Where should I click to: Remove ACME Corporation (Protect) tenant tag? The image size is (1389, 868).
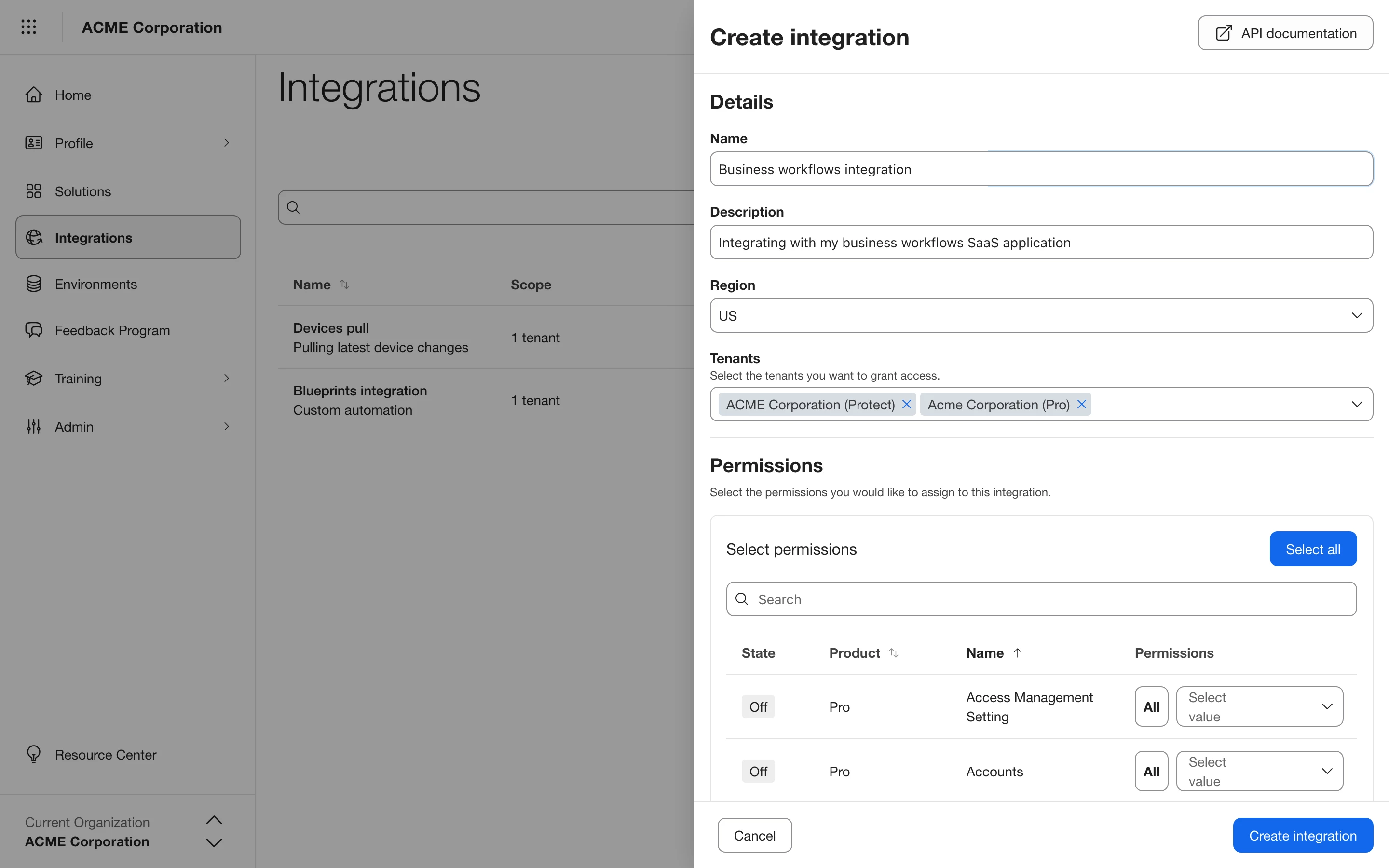907,405
